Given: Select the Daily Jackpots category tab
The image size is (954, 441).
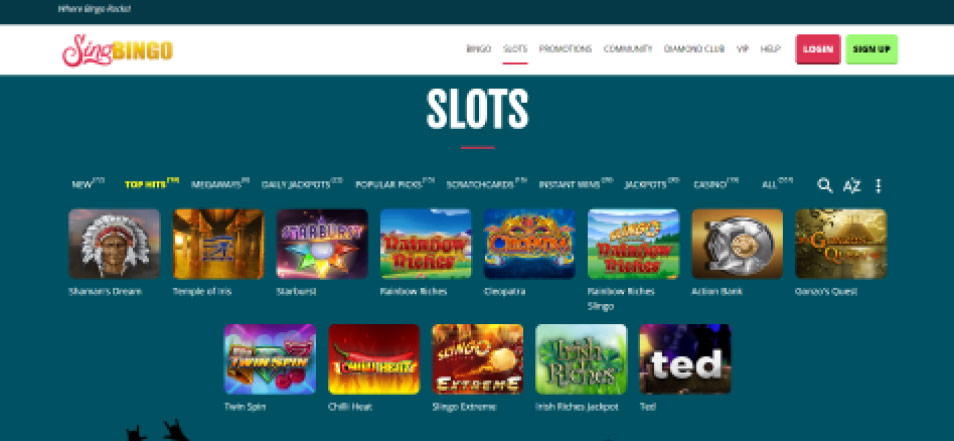Looking at the screenshot, I should tap(302, 184).
